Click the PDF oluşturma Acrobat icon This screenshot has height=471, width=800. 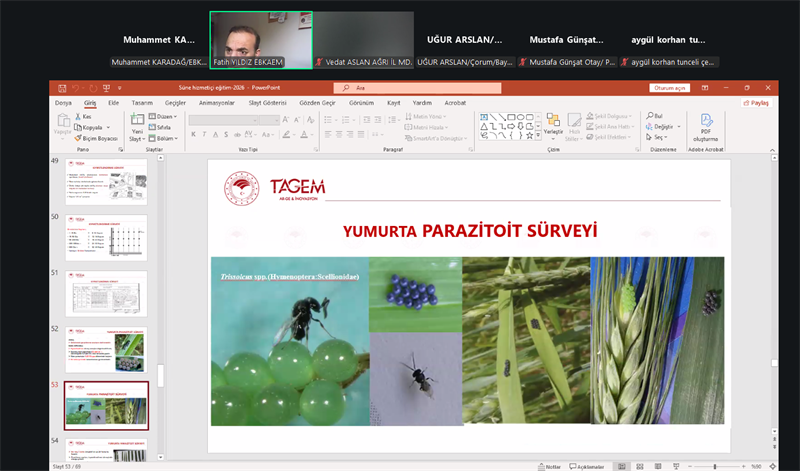[707, 121]
